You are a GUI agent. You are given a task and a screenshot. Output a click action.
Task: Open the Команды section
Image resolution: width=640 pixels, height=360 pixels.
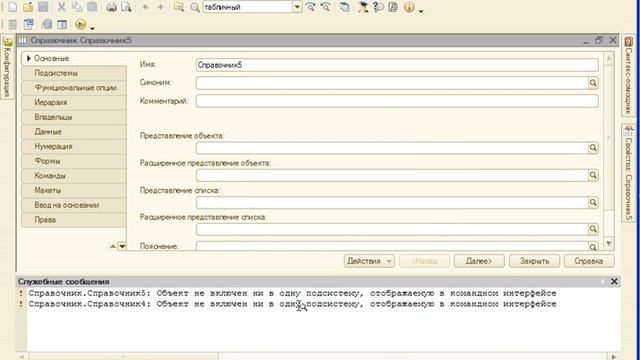tap(74, 176)
